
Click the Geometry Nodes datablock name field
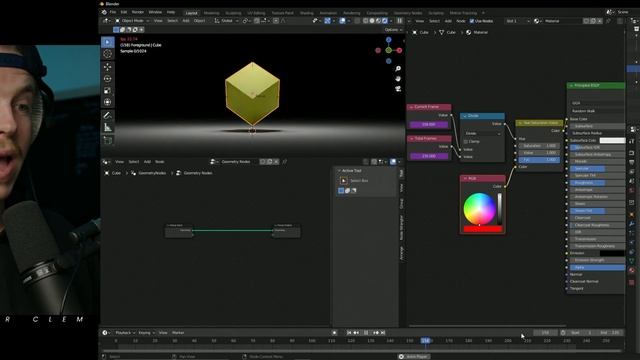click(240, 162)
